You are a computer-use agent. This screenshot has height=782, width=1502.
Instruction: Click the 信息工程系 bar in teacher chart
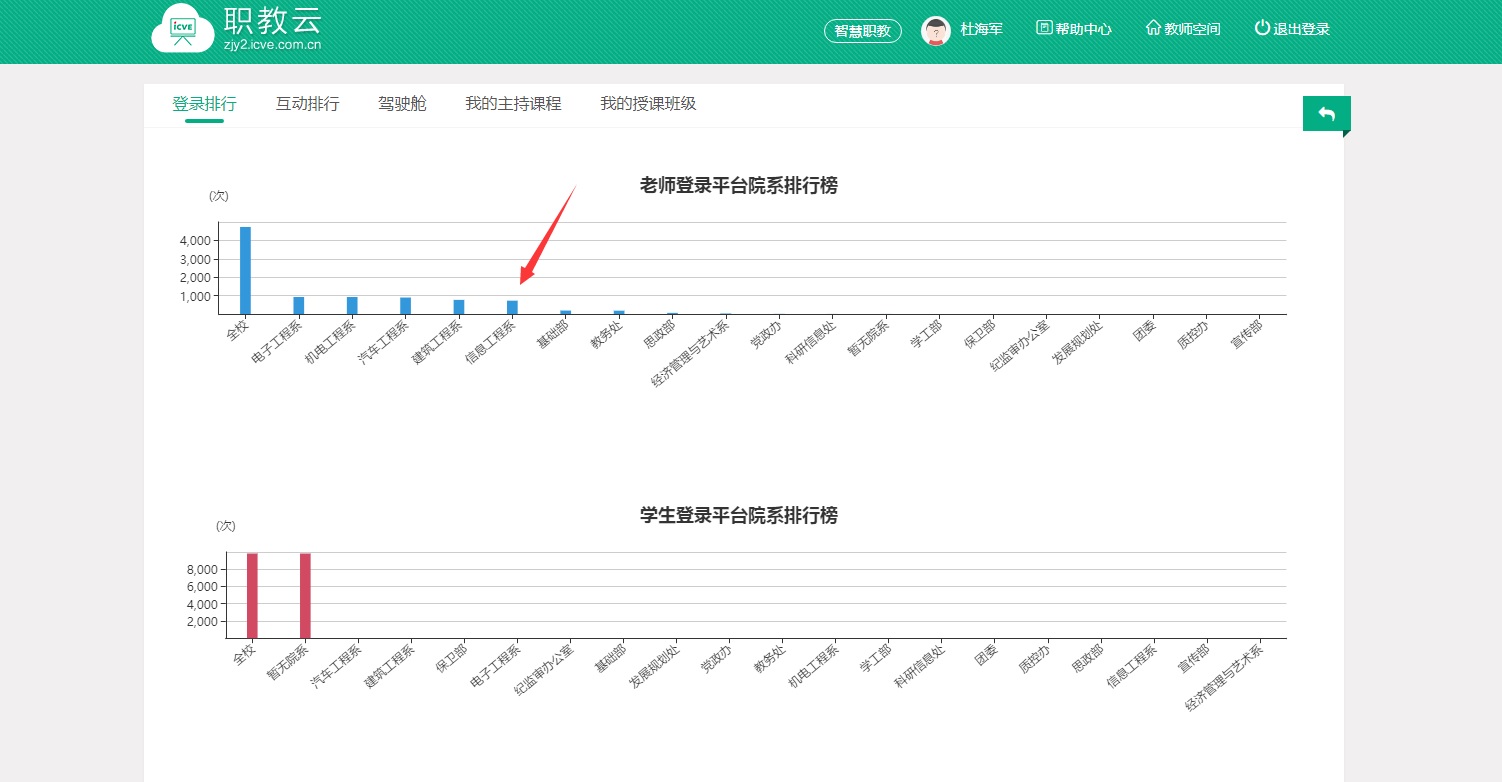(512, 308)
